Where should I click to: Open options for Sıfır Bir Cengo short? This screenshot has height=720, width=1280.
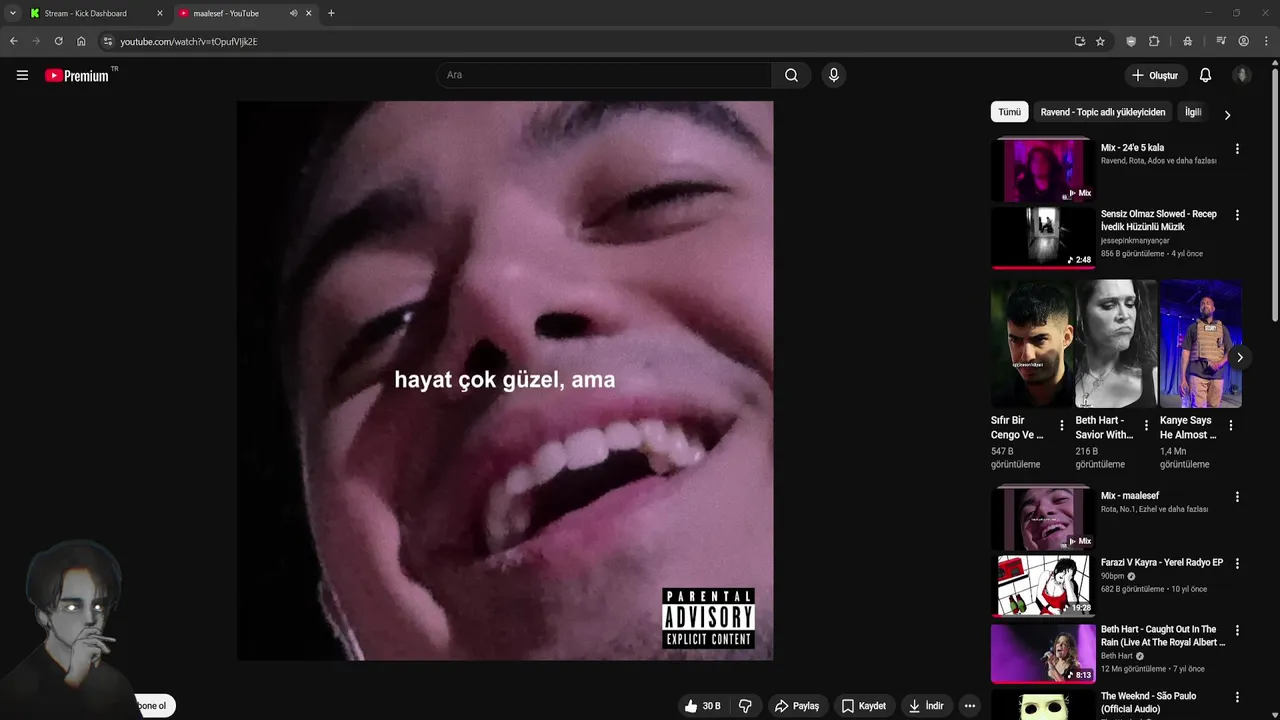(x=1062, y=426)
